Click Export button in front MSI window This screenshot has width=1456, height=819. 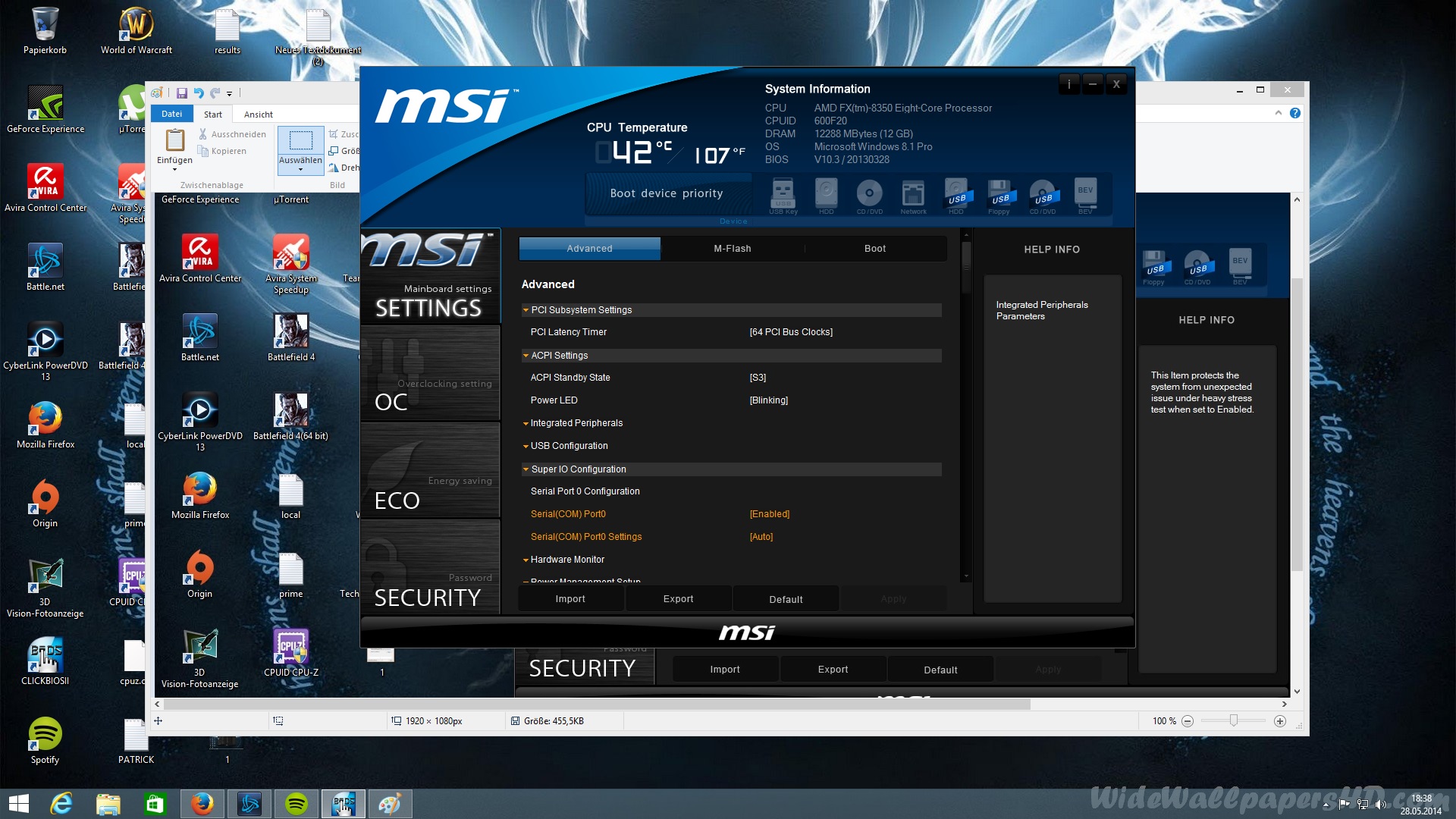(x=678, y=599)
